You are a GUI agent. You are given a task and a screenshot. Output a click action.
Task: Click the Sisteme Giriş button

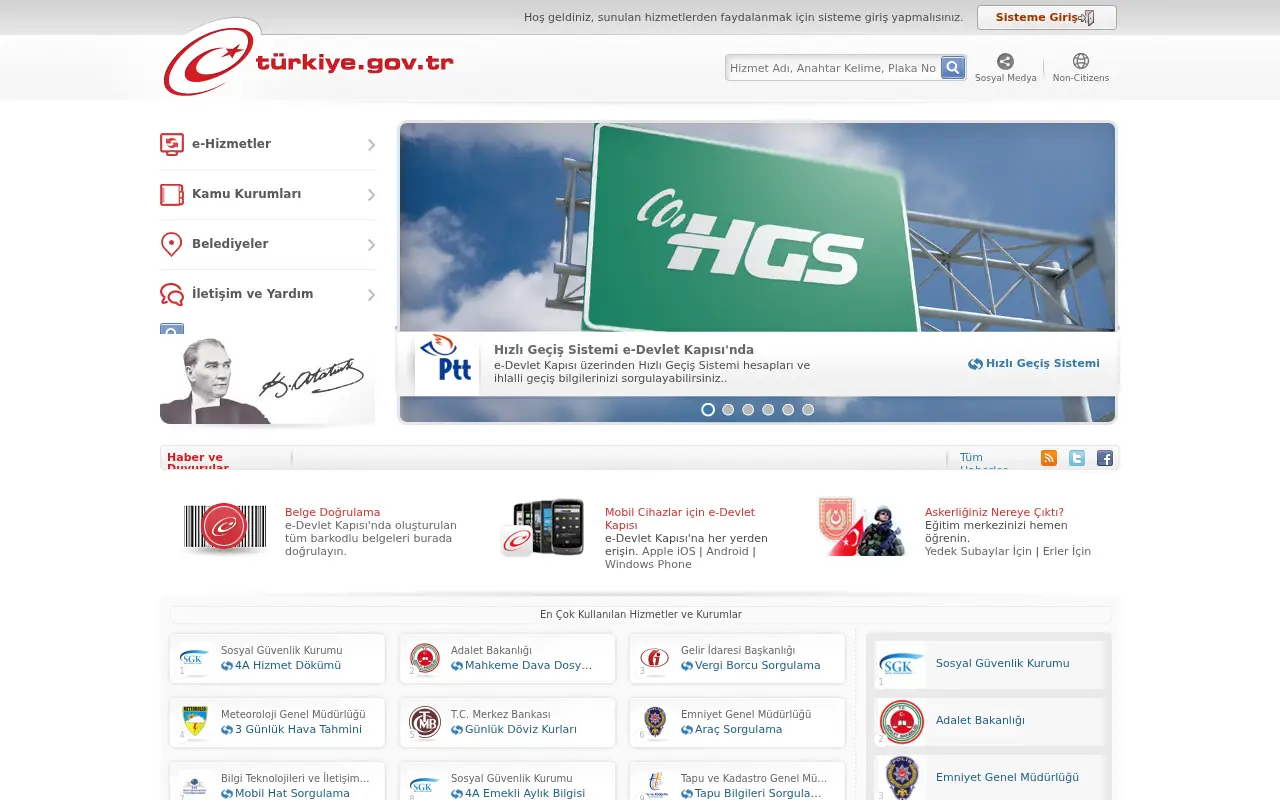coord(1046,18)
